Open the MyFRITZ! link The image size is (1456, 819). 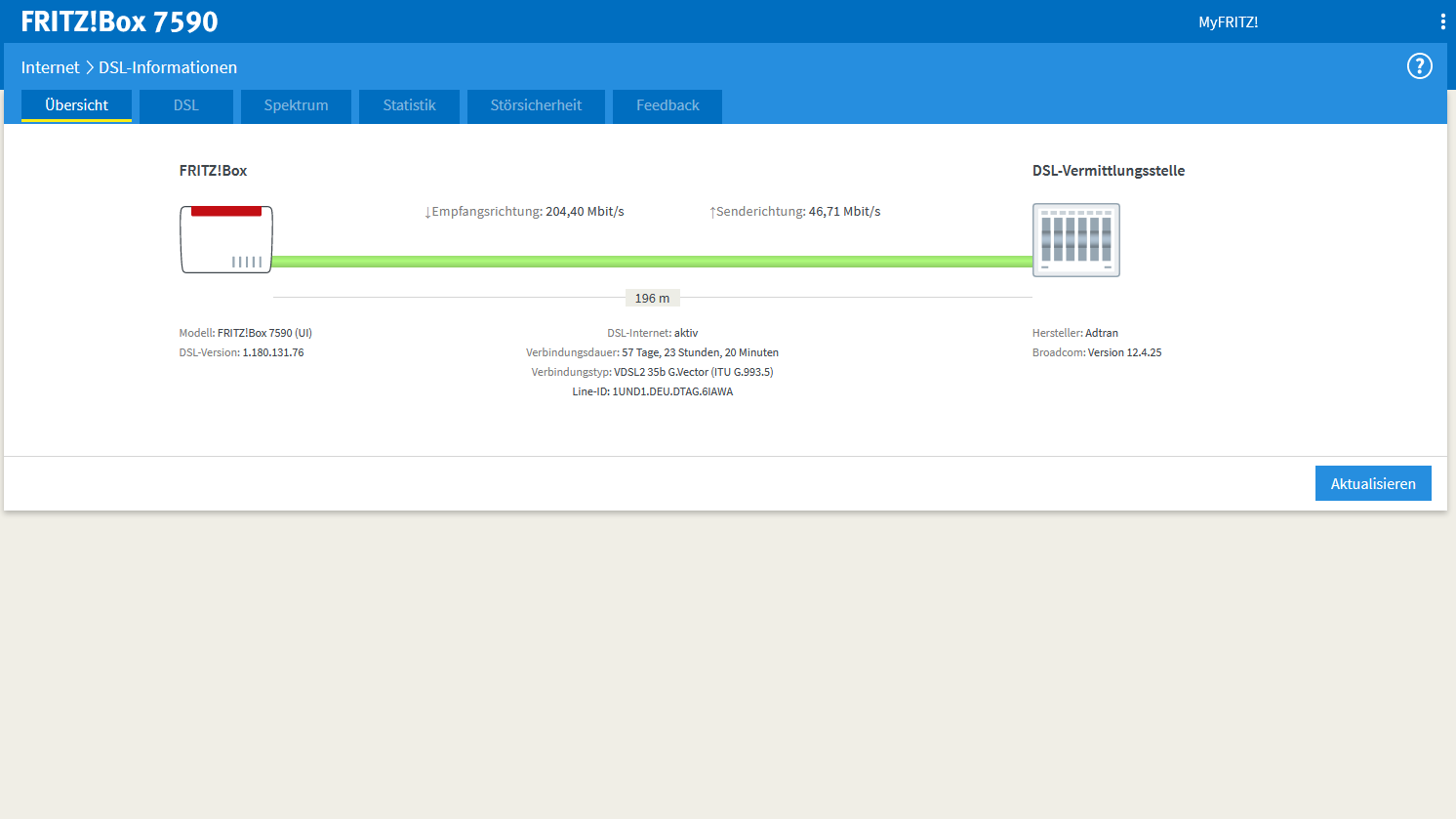1228,22
